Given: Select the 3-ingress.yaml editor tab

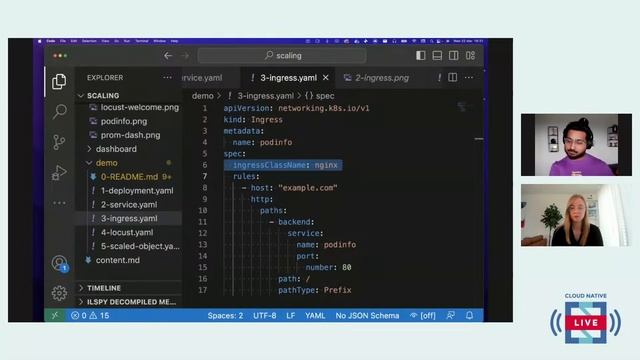Looking at the screenshot, I should [288, 78].
